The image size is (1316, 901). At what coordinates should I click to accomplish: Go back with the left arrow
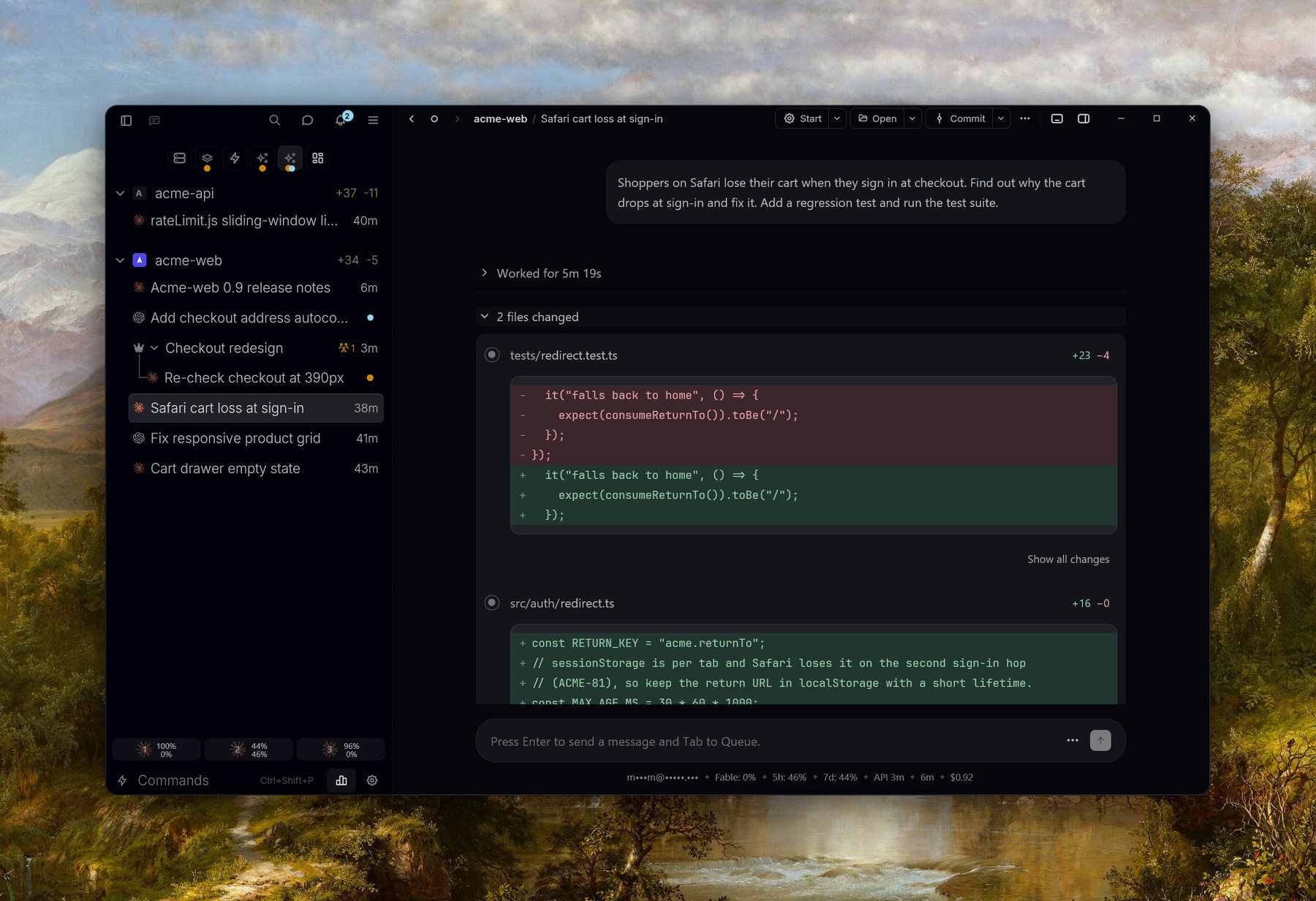tap(412, 118)
